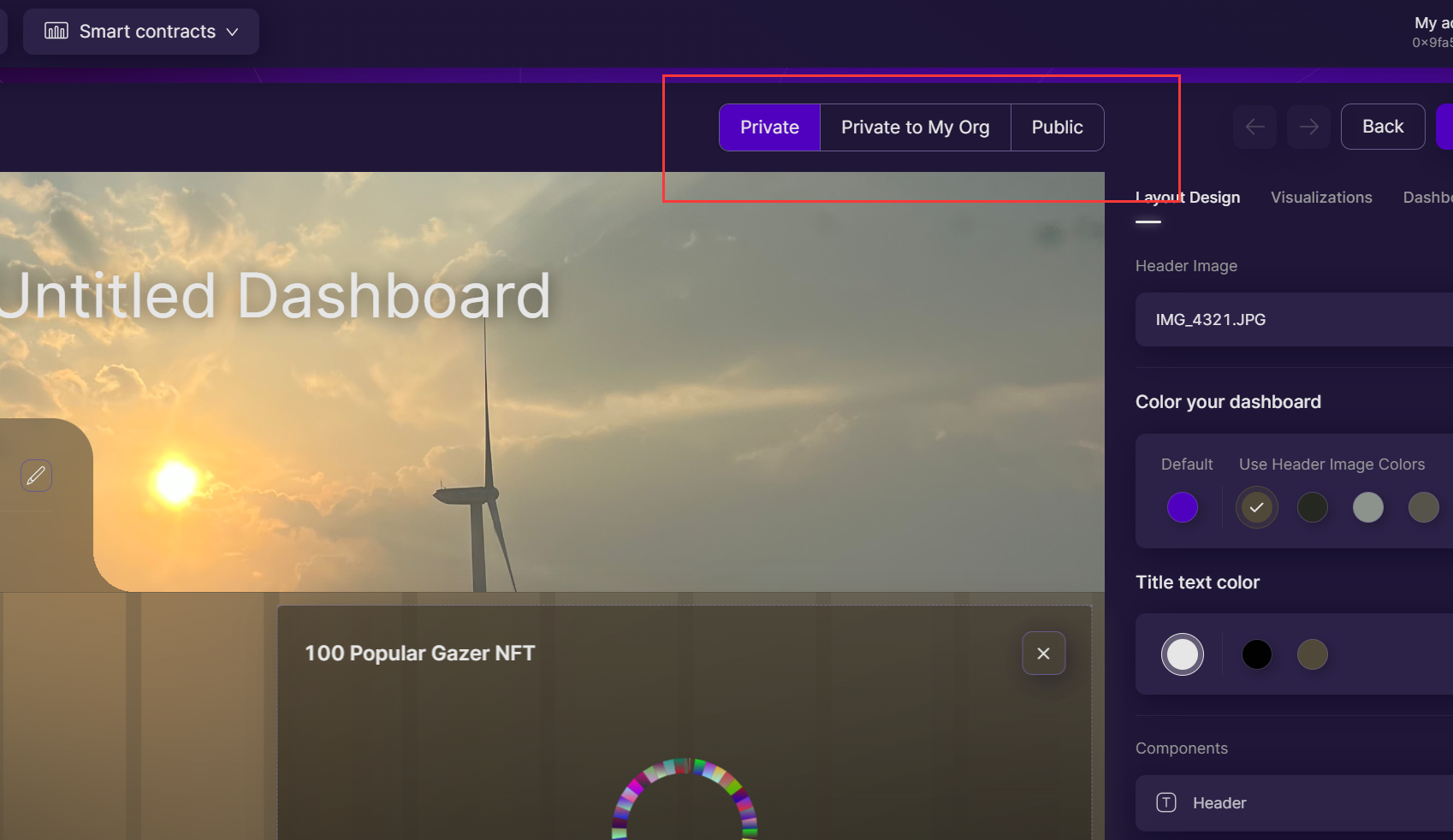Click the redo right arrow button
The image size is (1453, 840).
(1309, 127)
